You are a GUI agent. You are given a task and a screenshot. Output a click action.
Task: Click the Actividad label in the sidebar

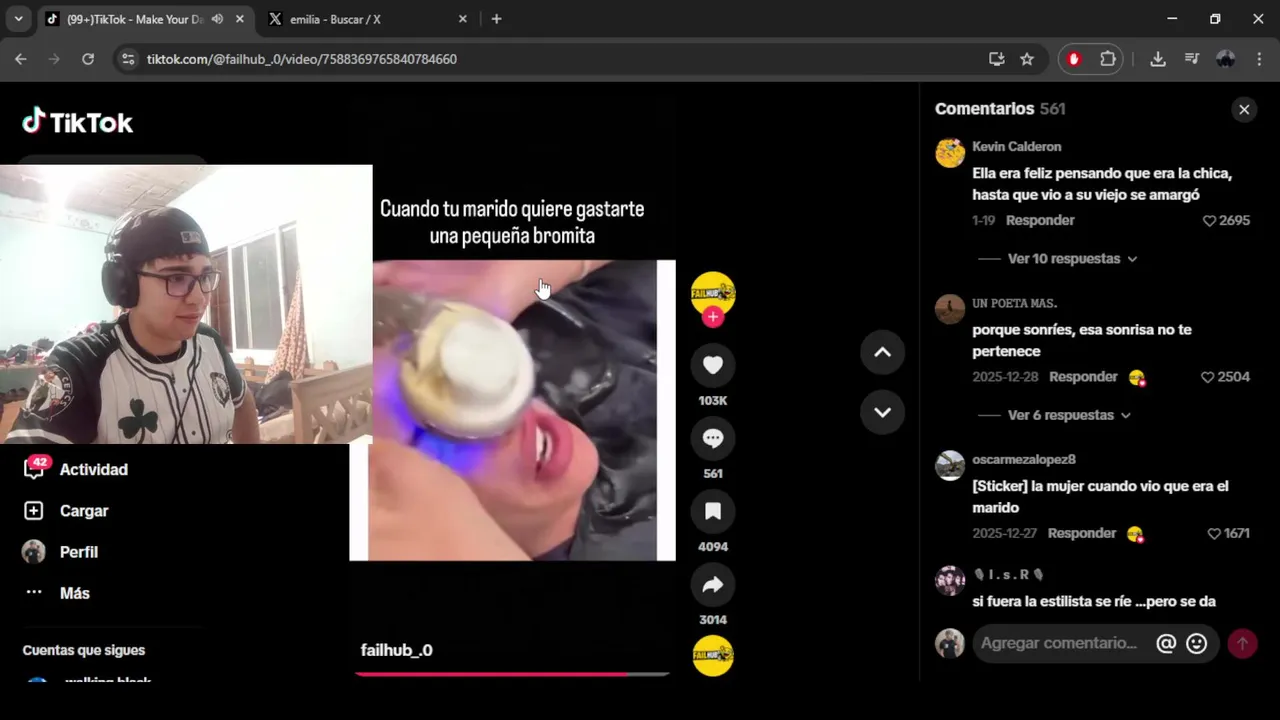(x=94, y=469)
